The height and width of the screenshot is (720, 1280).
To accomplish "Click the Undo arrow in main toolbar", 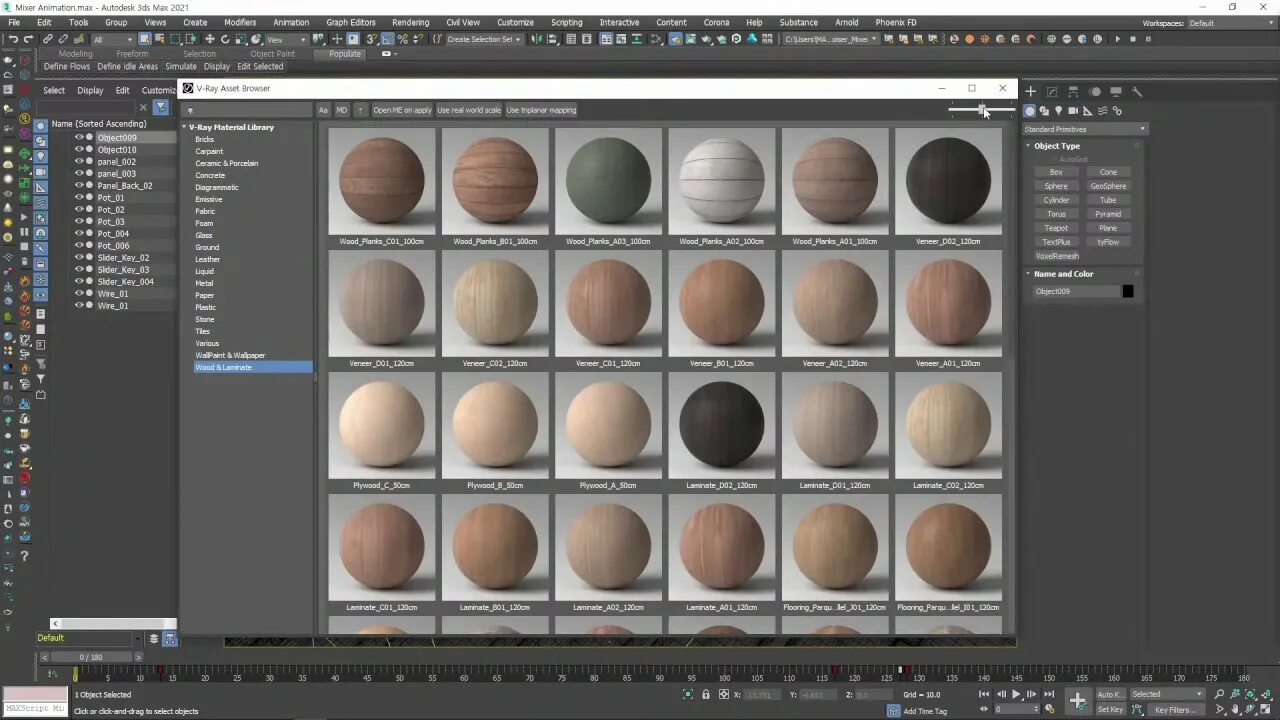I will [x=13, y=39].
